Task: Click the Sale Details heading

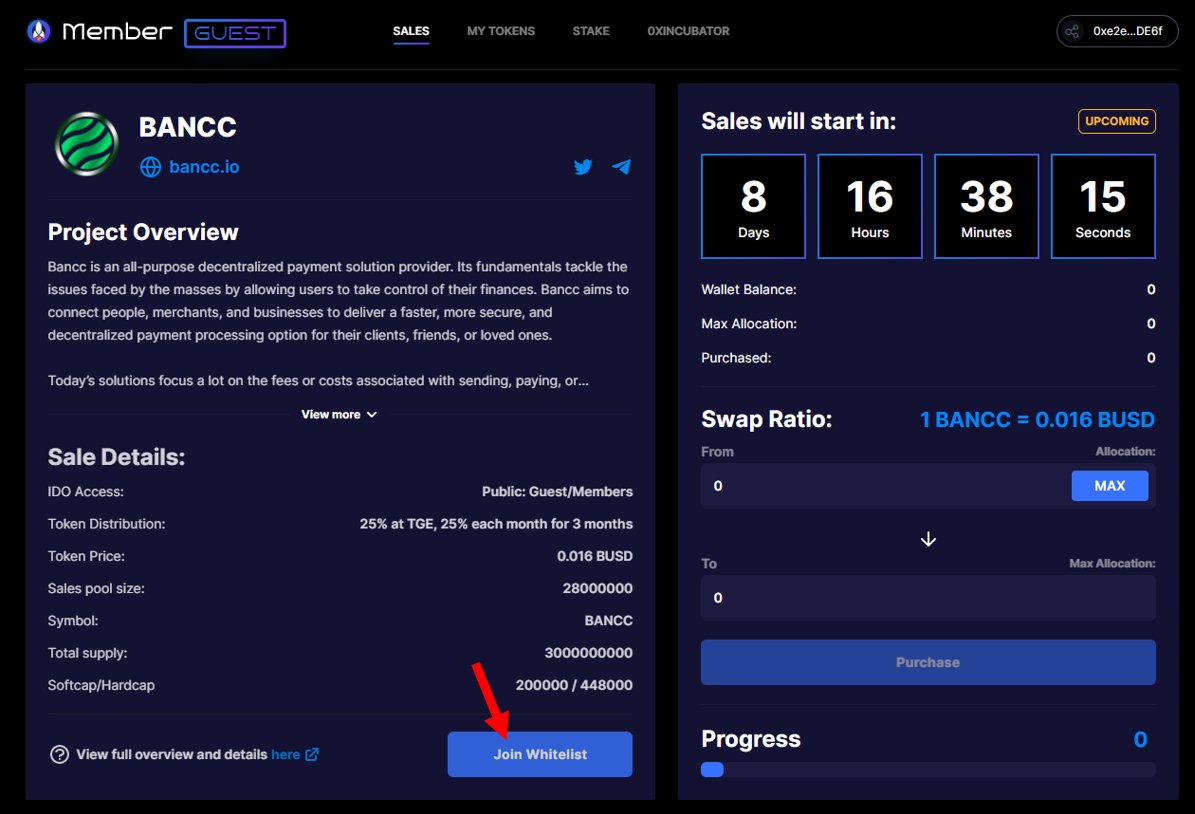Action: (x=117, y=457)
